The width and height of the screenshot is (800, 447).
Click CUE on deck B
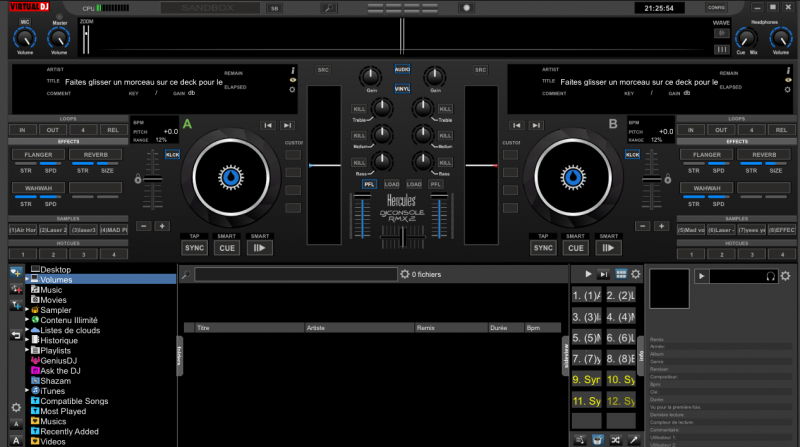pyautogui.click(x=576, y=248)
